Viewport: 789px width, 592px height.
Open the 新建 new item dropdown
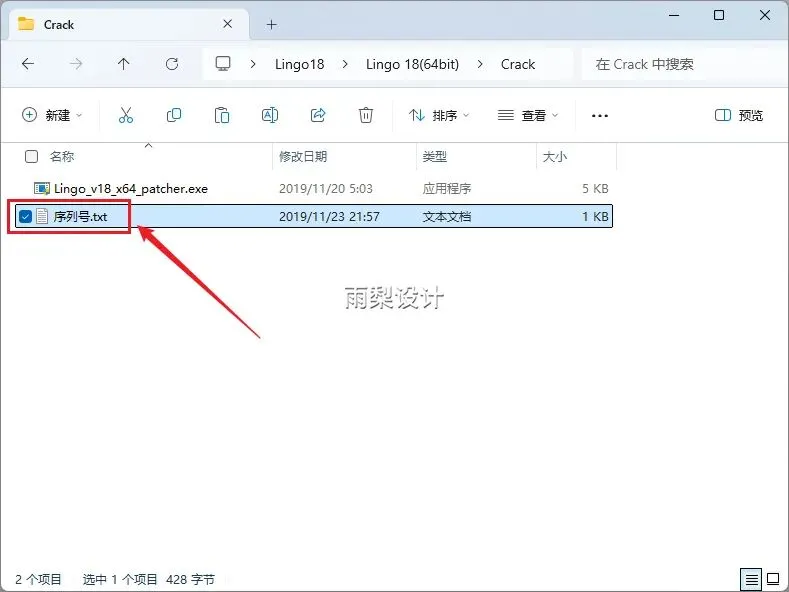(x=52, y=115)
